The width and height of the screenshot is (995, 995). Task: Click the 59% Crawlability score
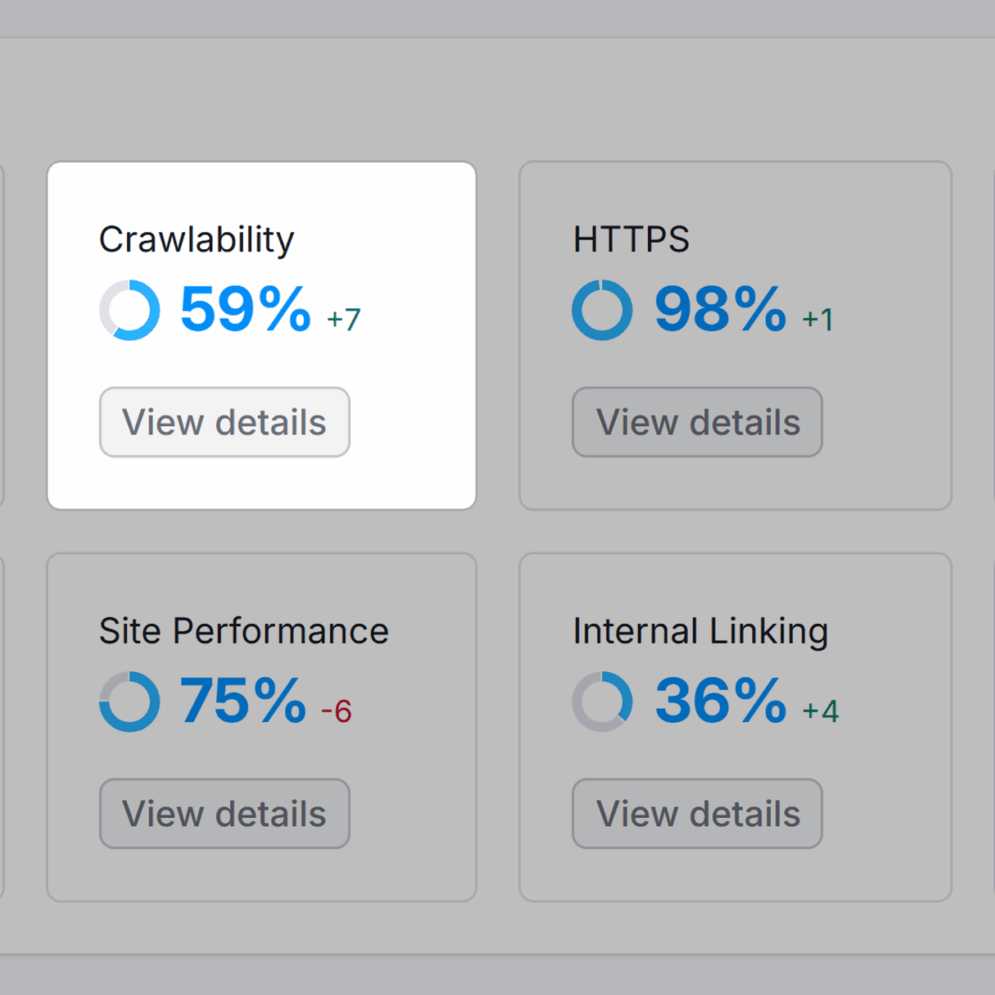click(x=246, y=310)
